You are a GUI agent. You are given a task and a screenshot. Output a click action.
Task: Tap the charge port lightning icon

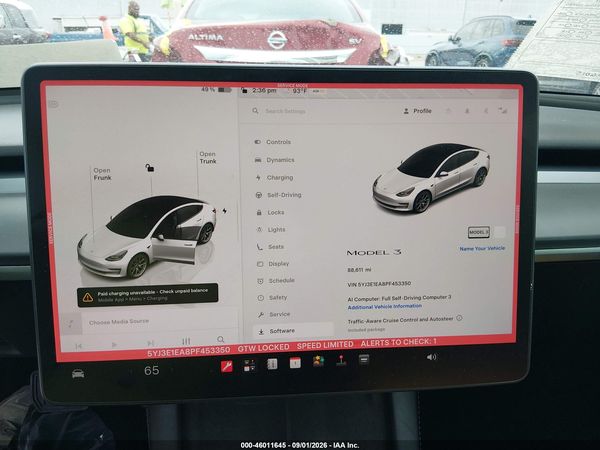coord(225,211)
